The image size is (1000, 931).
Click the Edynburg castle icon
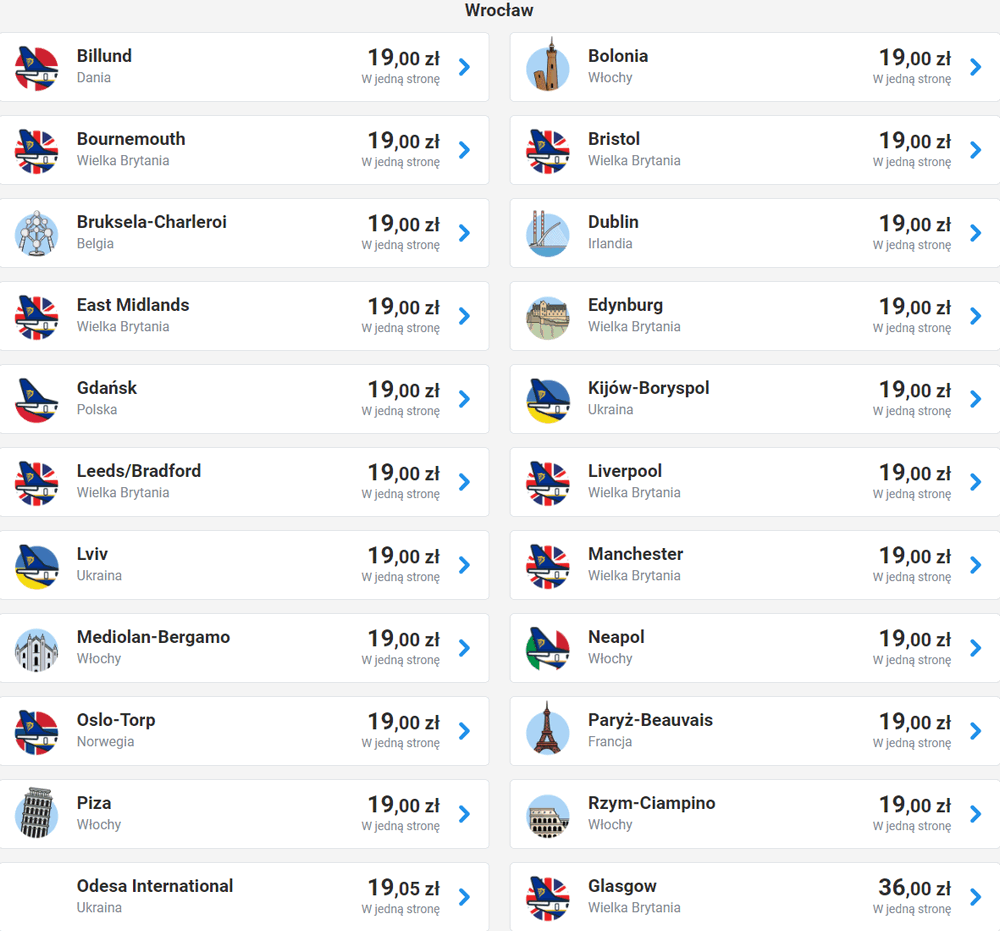coord(547,316)
